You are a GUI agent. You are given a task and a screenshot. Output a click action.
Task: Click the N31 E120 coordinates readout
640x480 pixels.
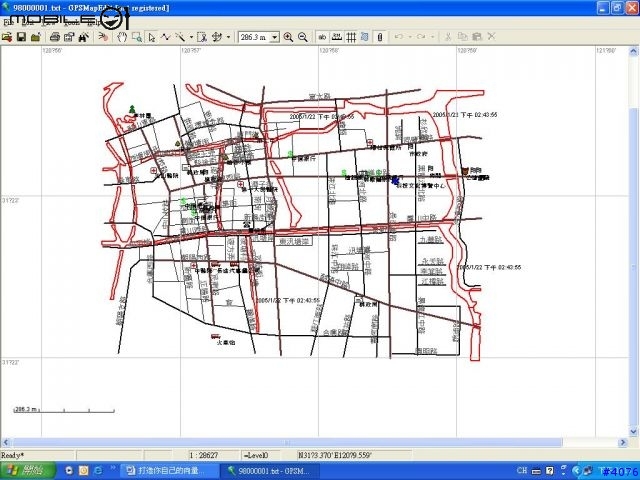pyautogui.click(x=335, y=455)
